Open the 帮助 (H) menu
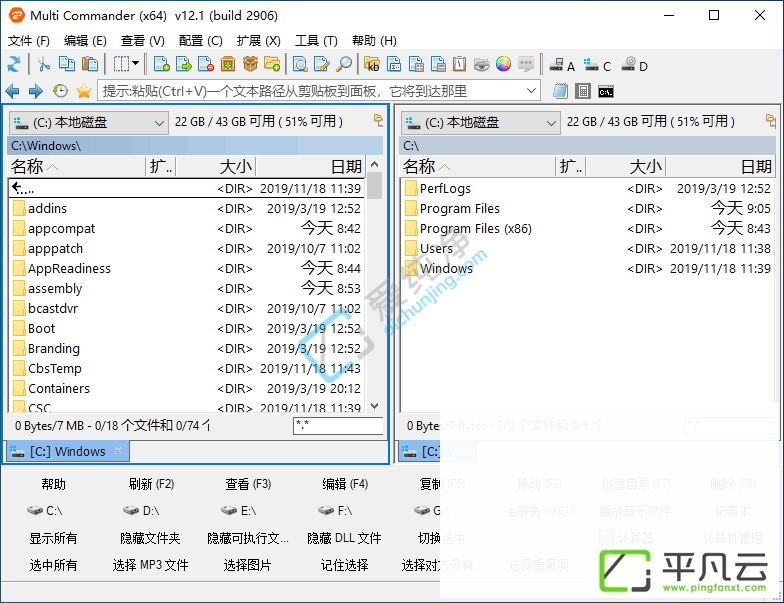This screenshot has width=784, height=603. coord(374,40)
